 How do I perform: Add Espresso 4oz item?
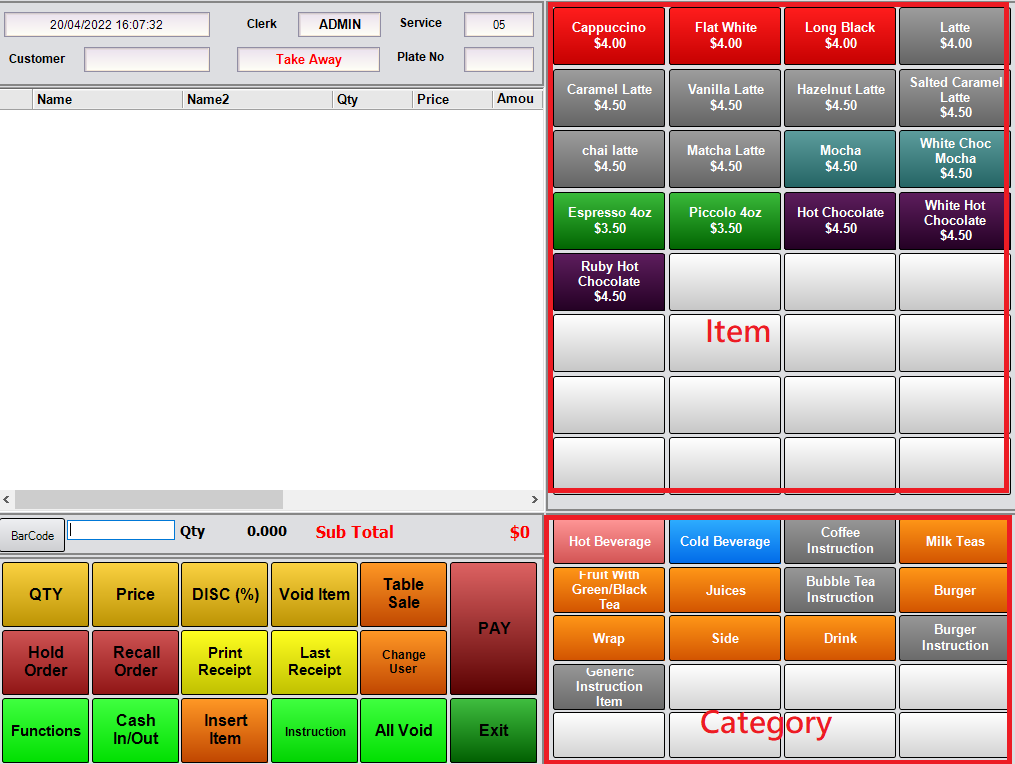(609, 221)
